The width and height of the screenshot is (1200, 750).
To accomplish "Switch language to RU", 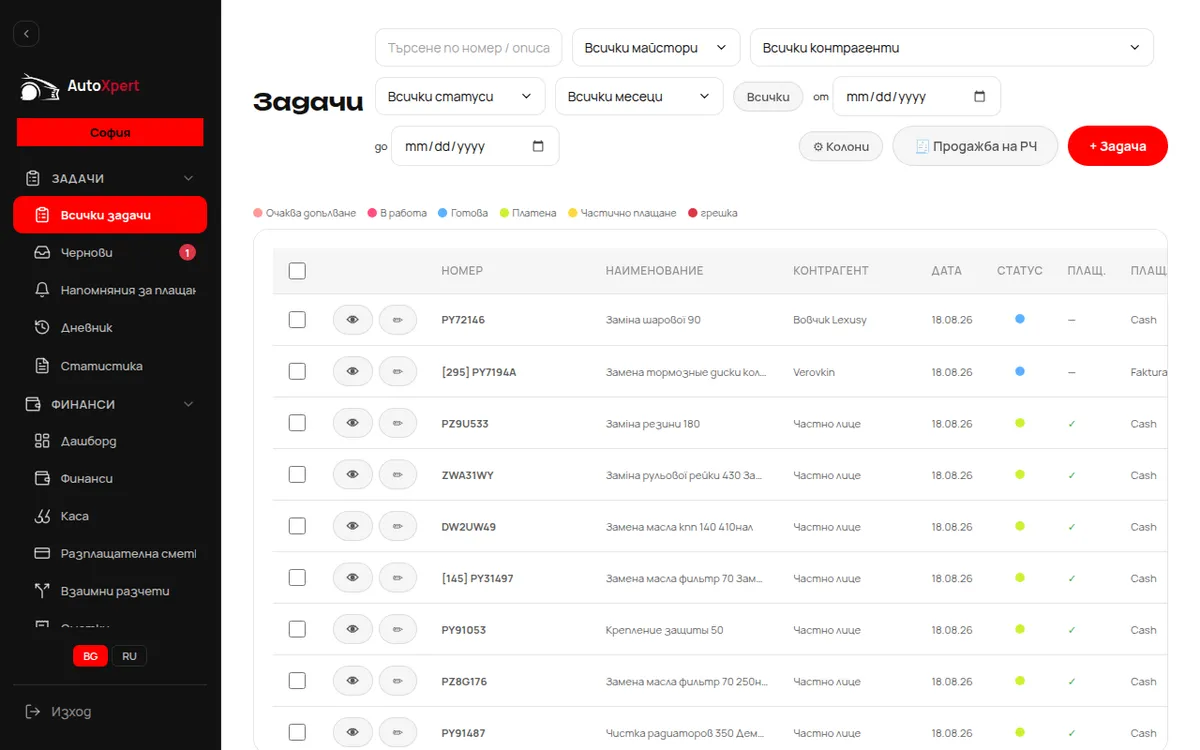I will pos(129,656).
